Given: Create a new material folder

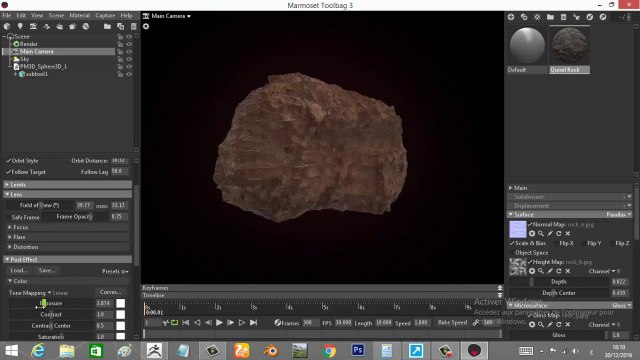Looking at the screenshot, I should click(x=550, y=17).
